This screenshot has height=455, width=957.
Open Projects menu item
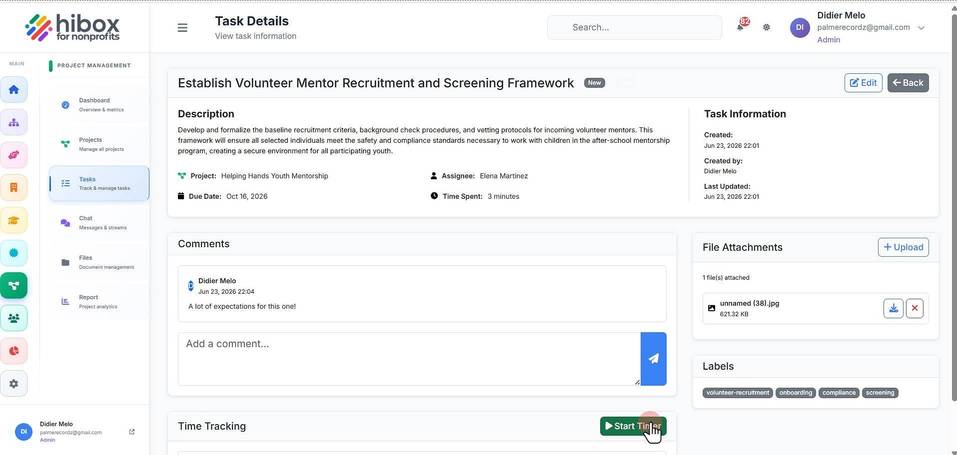tap(99, 144)
